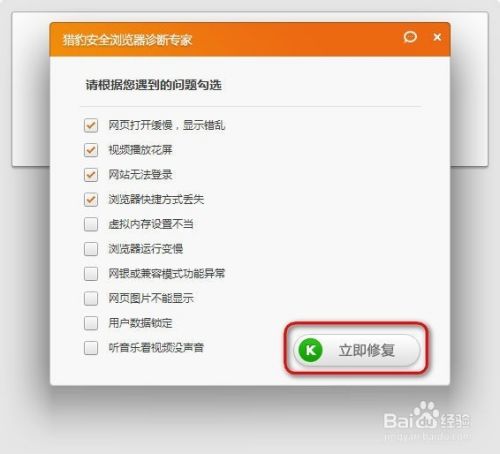
Task: Click the 用户数据锁定 label text
Action: coord(140,323)
